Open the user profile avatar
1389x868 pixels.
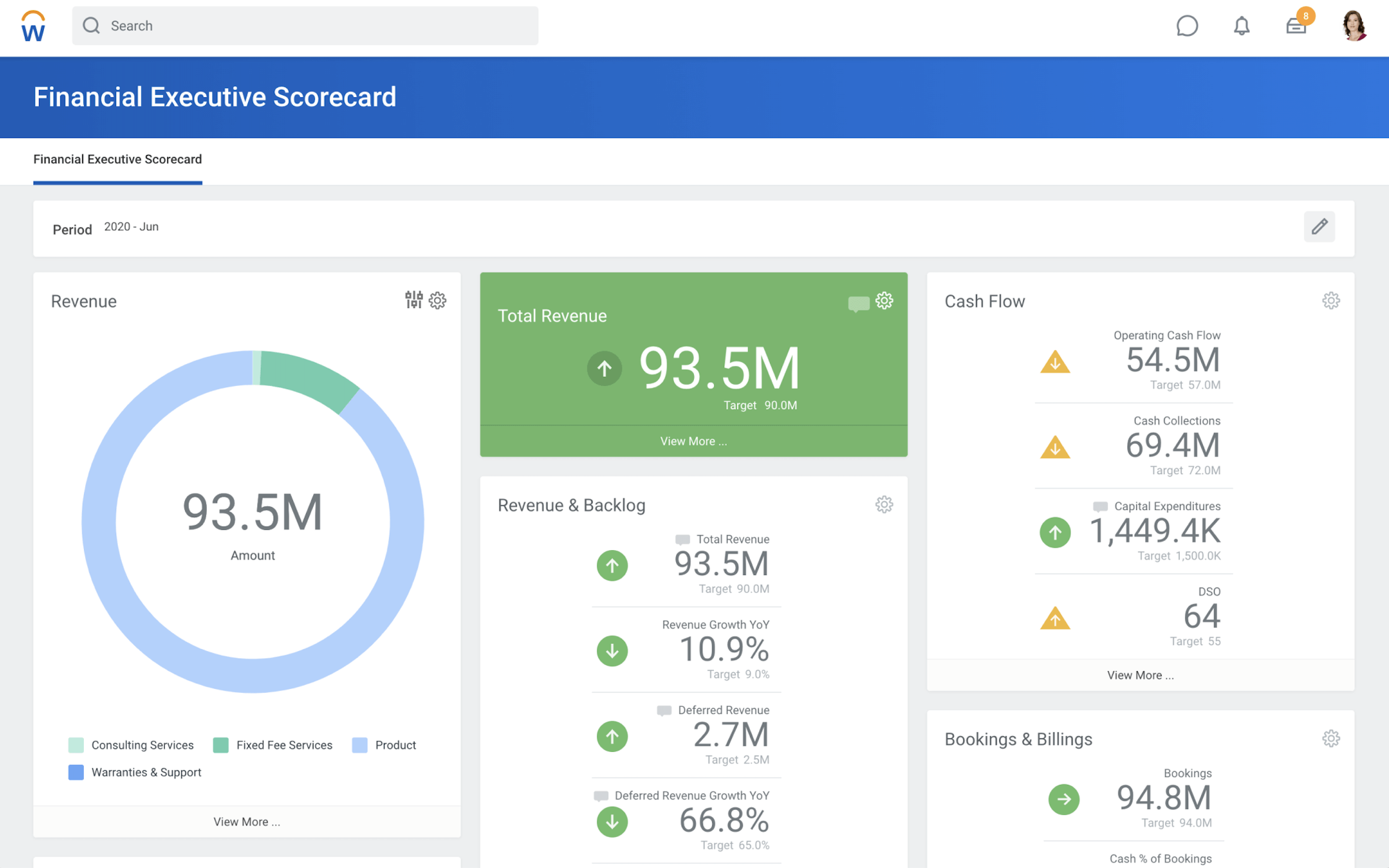pos(1354,26)
